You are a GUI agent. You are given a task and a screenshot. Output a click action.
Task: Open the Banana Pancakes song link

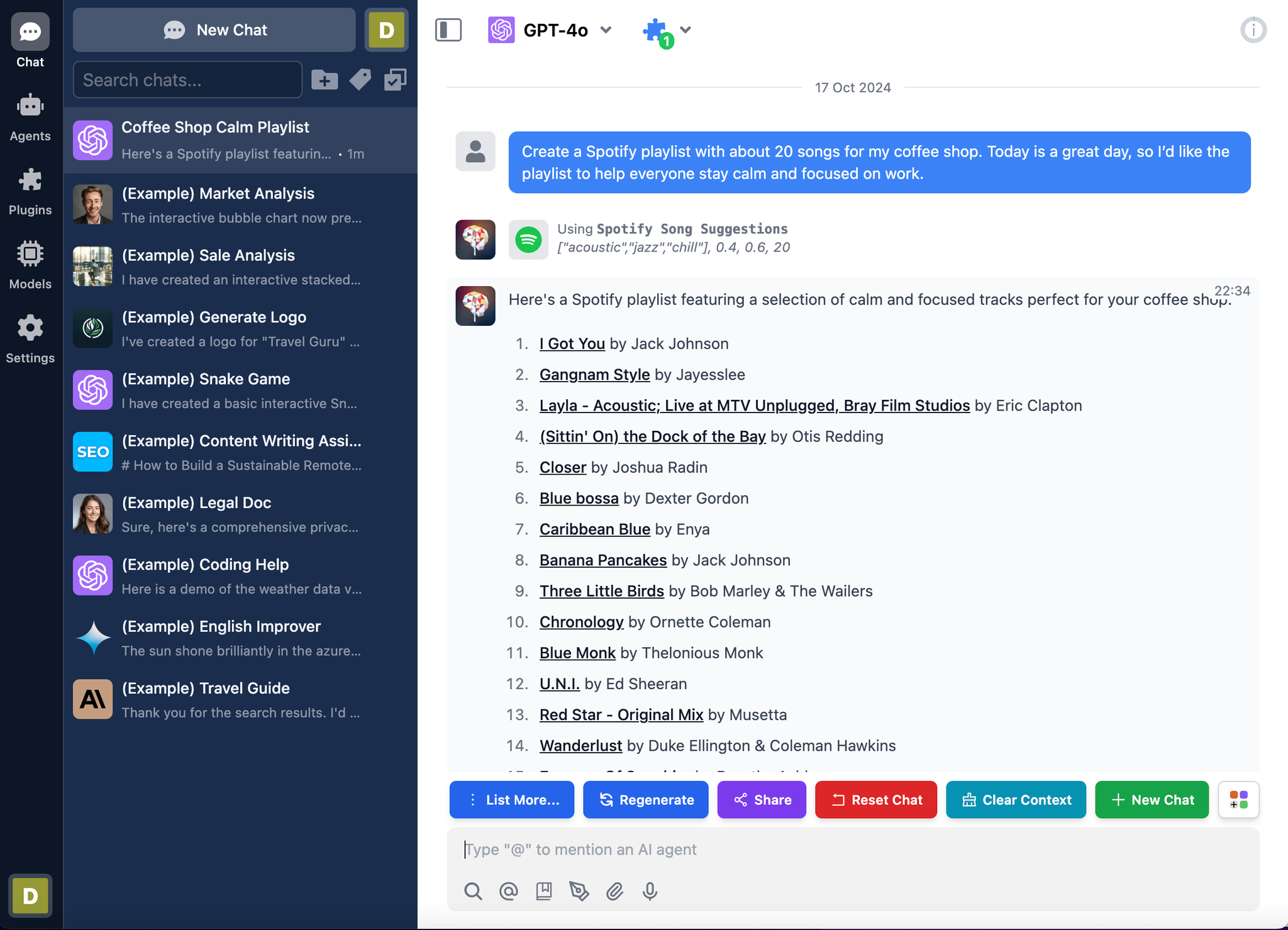pyautogui.click(x=603, y=560)
